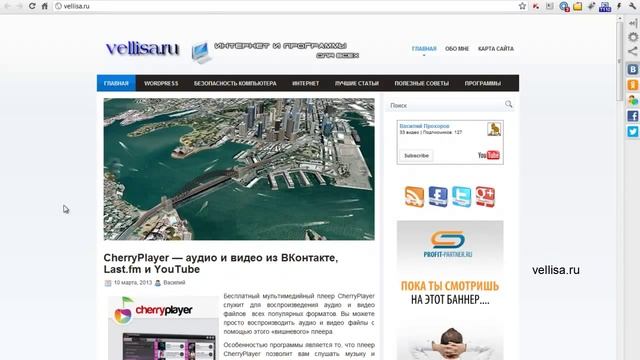
Task: Click the share icon in right sidebar
Action: (633, 51)
